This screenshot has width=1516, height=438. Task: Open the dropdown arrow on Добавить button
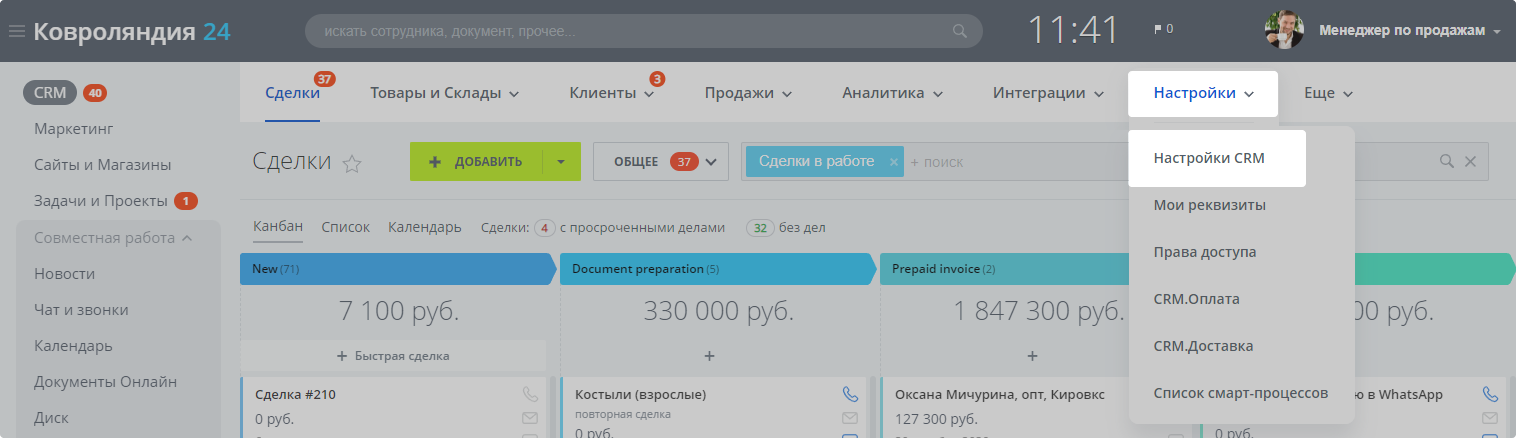coord(561,162)
